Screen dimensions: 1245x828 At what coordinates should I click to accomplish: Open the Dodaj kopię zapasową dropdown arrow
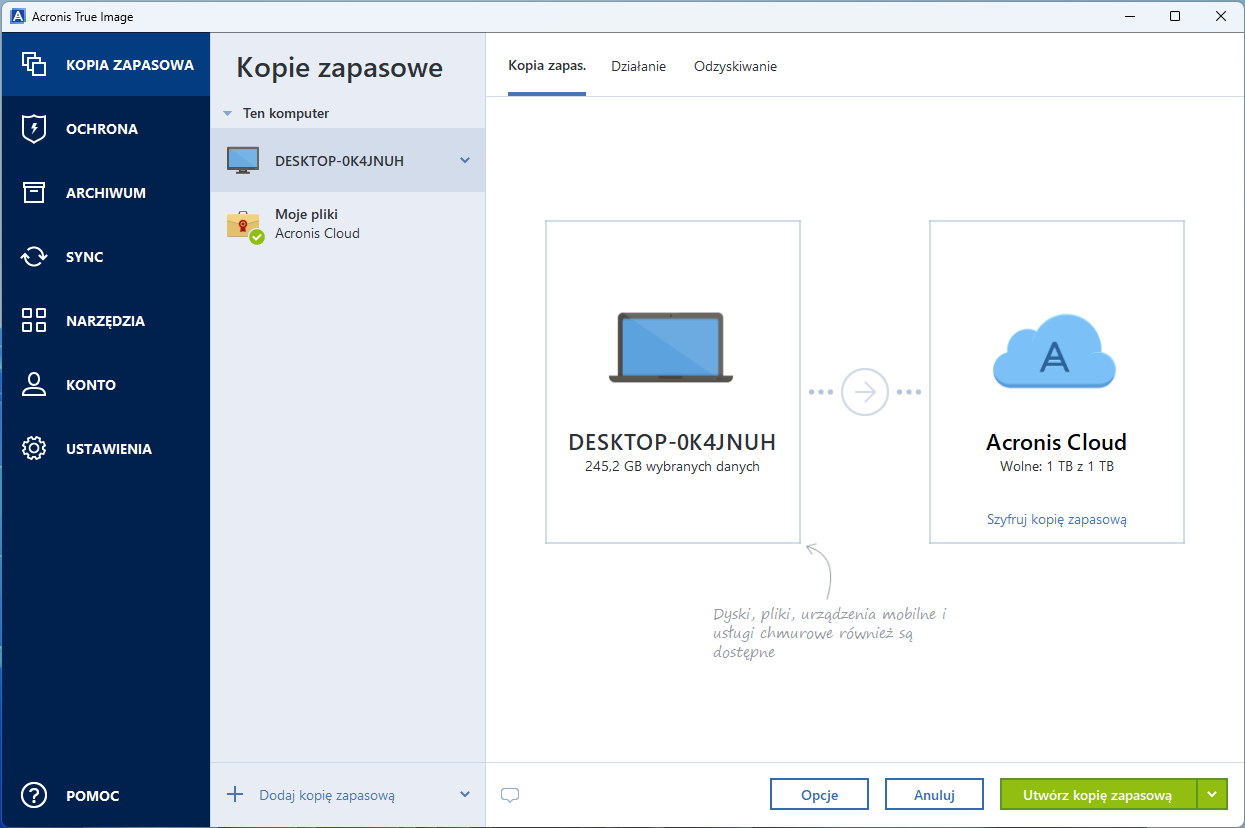click(465, 795)
